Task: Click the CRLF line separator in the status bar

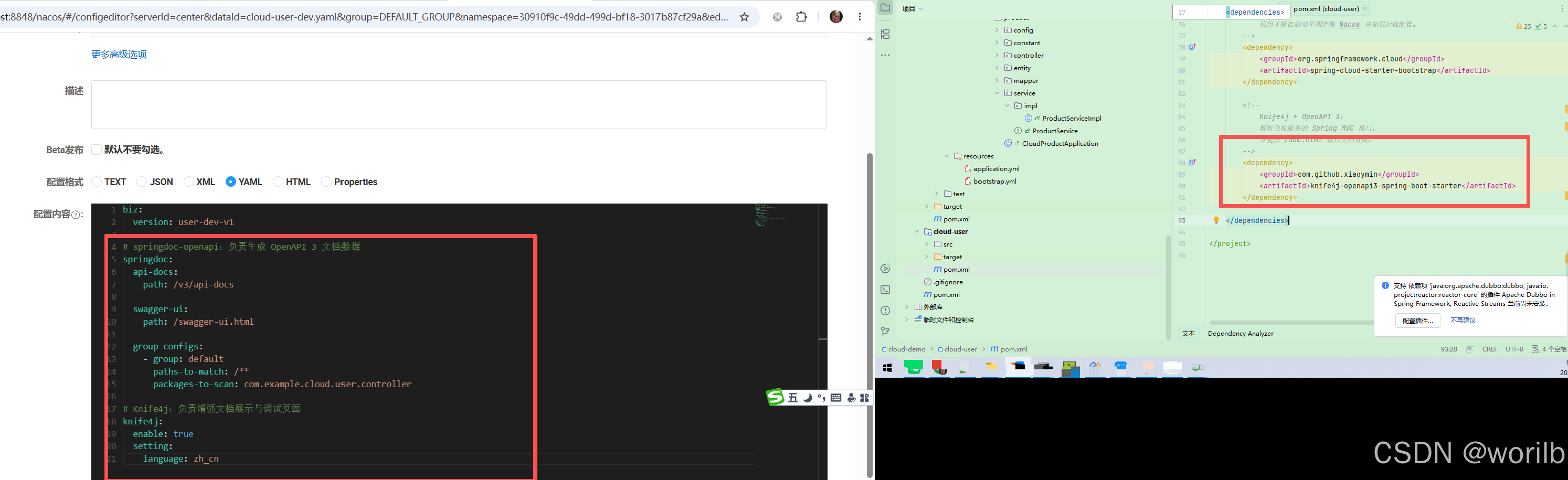Action: click(1490, 349)
